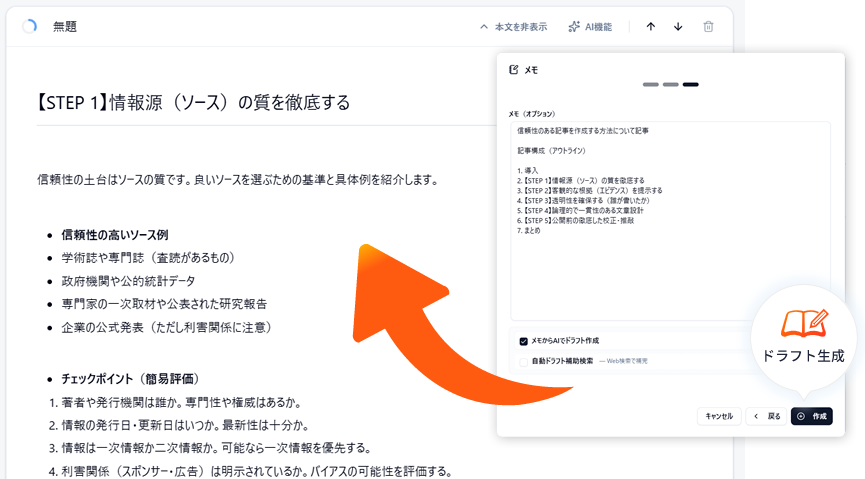Move section down with the down arrow

[678, 27]
